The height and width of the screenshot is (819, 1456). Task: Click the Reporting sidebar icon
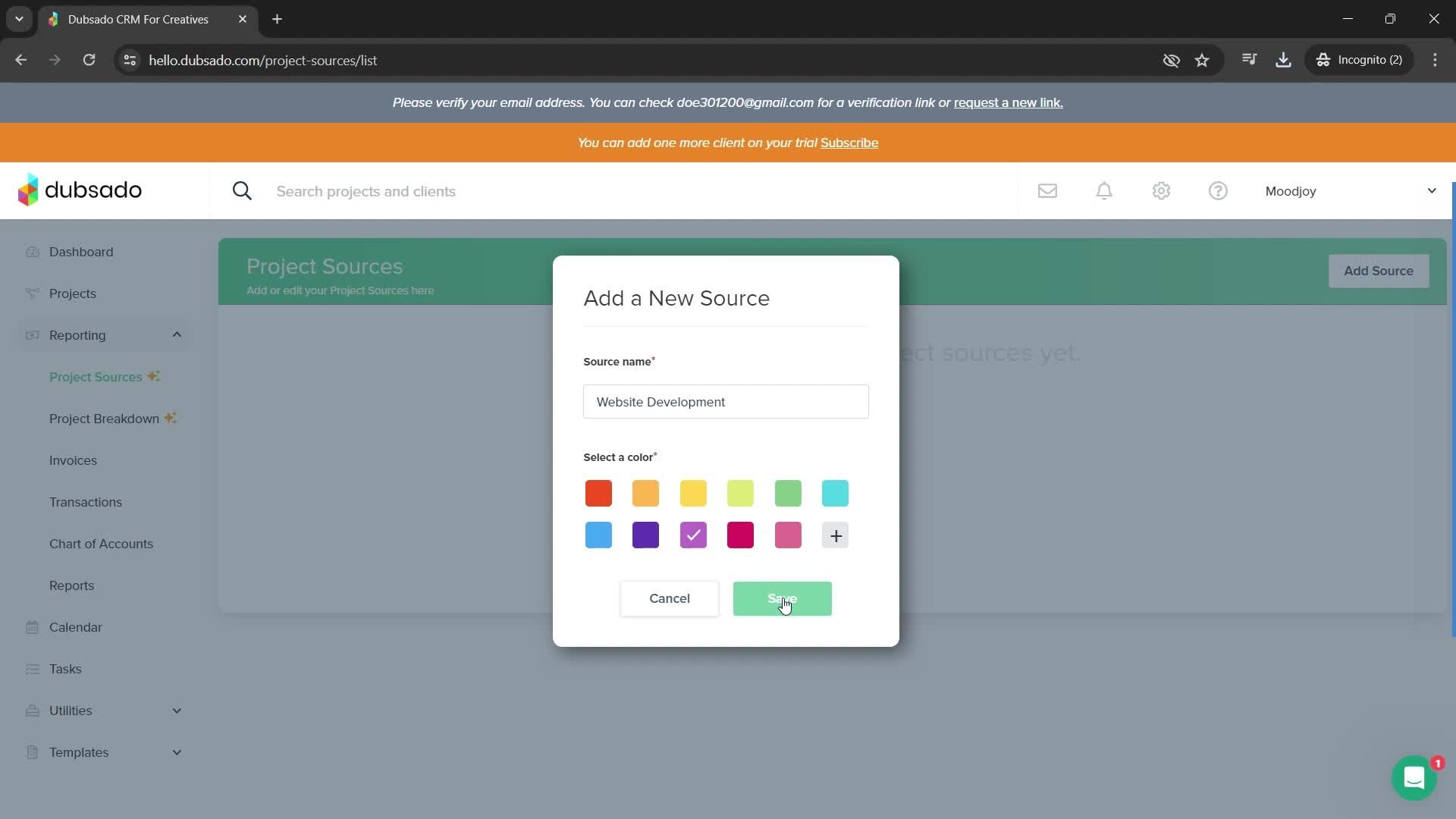(x=32, y=335)
